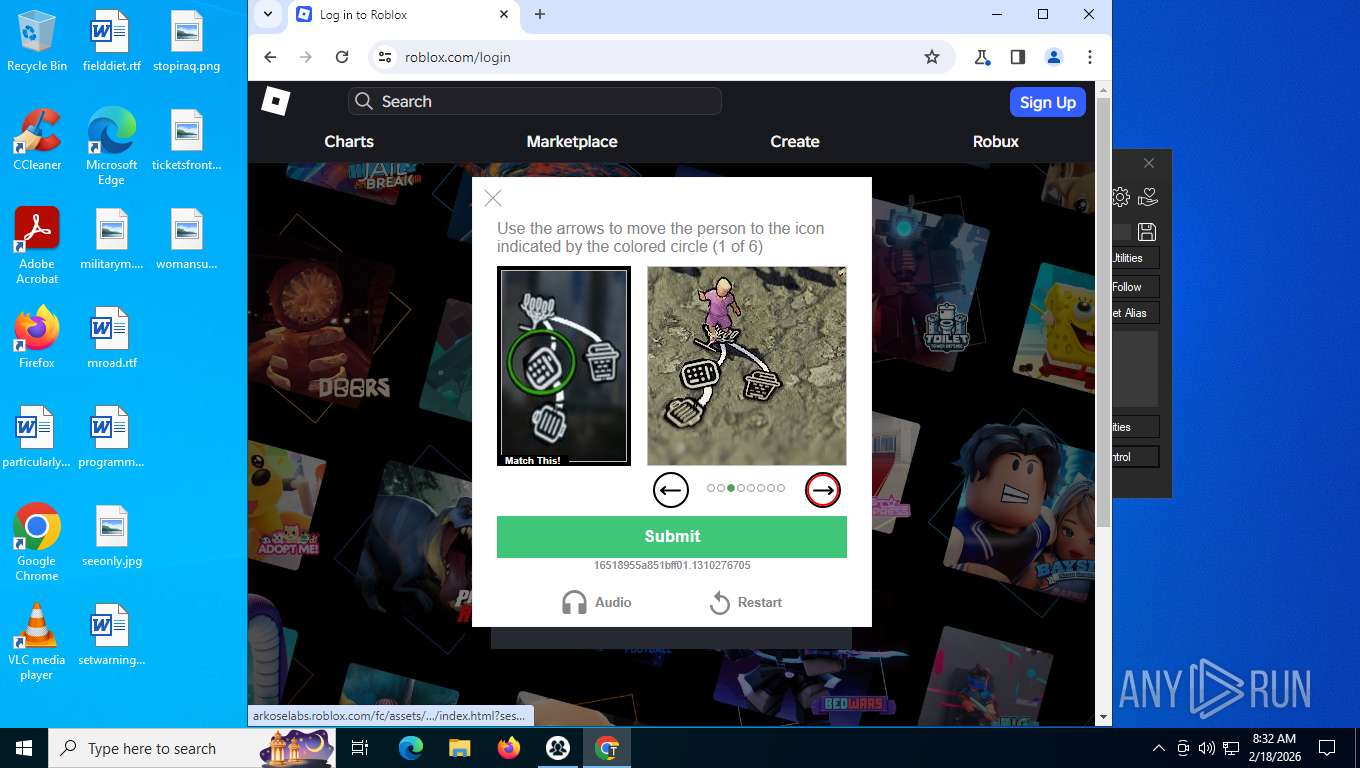The height and width of the screenshot is (768, 1360).
Task: Click the heart-hand icon in side window
Action: pyautogui.click(x=1148, y=197)
